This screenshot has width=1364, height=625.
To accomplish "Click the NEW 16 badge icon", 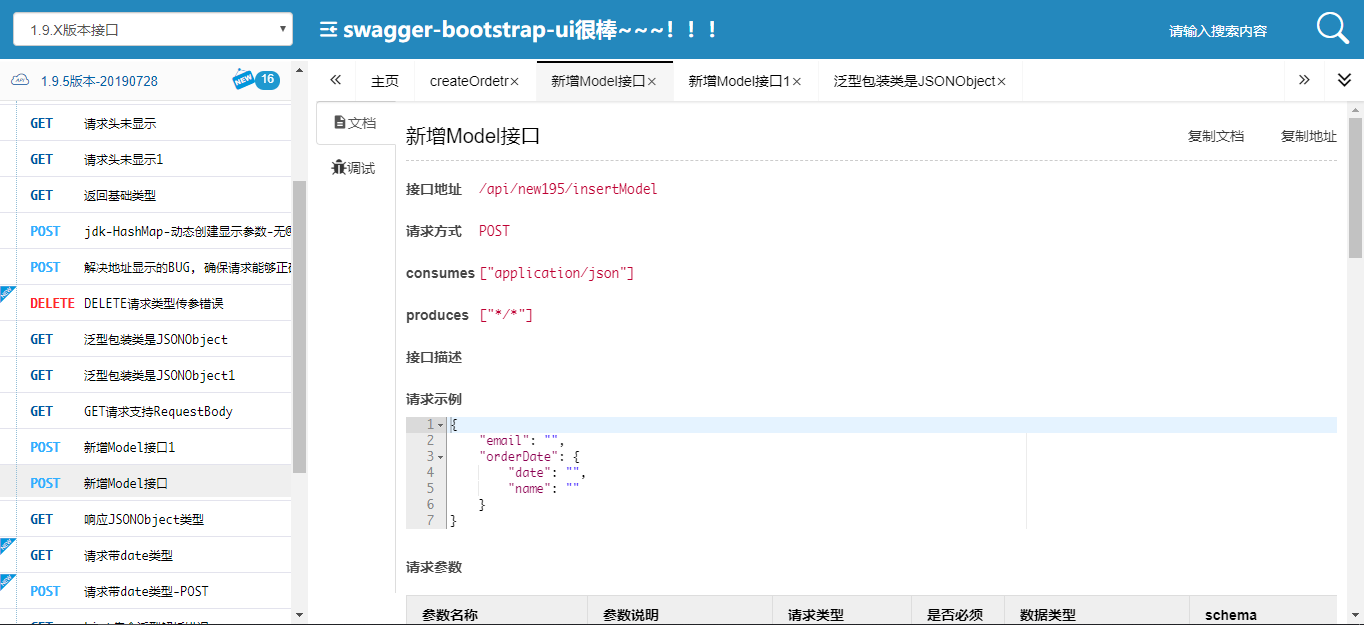I will pos(255,80).
